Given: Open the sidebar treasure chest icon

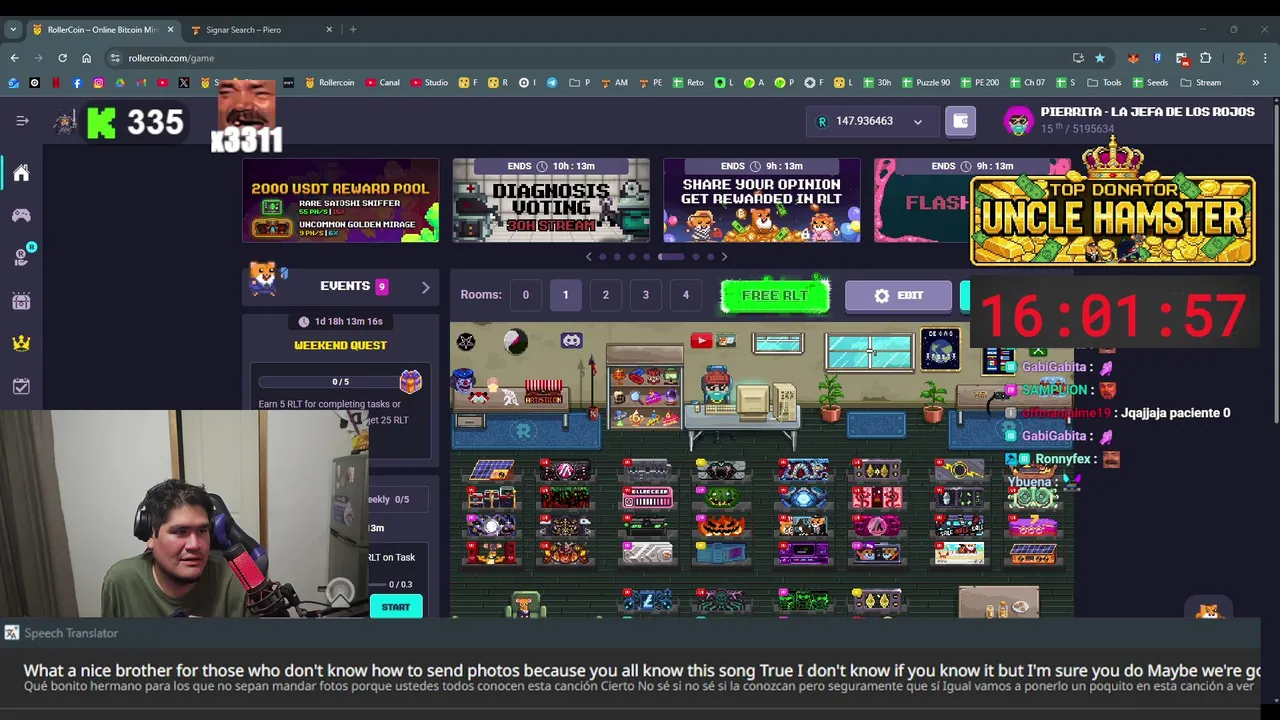Looking at the screenshot, I should coord(21,301).
